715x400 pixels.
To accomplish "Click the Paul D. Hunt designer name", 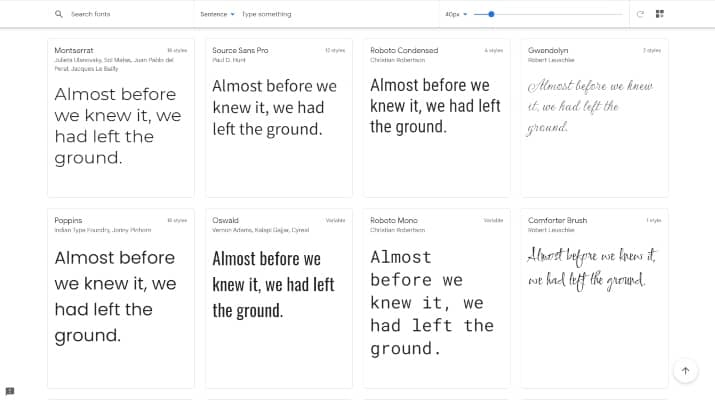I will click(x=228, y=60).
